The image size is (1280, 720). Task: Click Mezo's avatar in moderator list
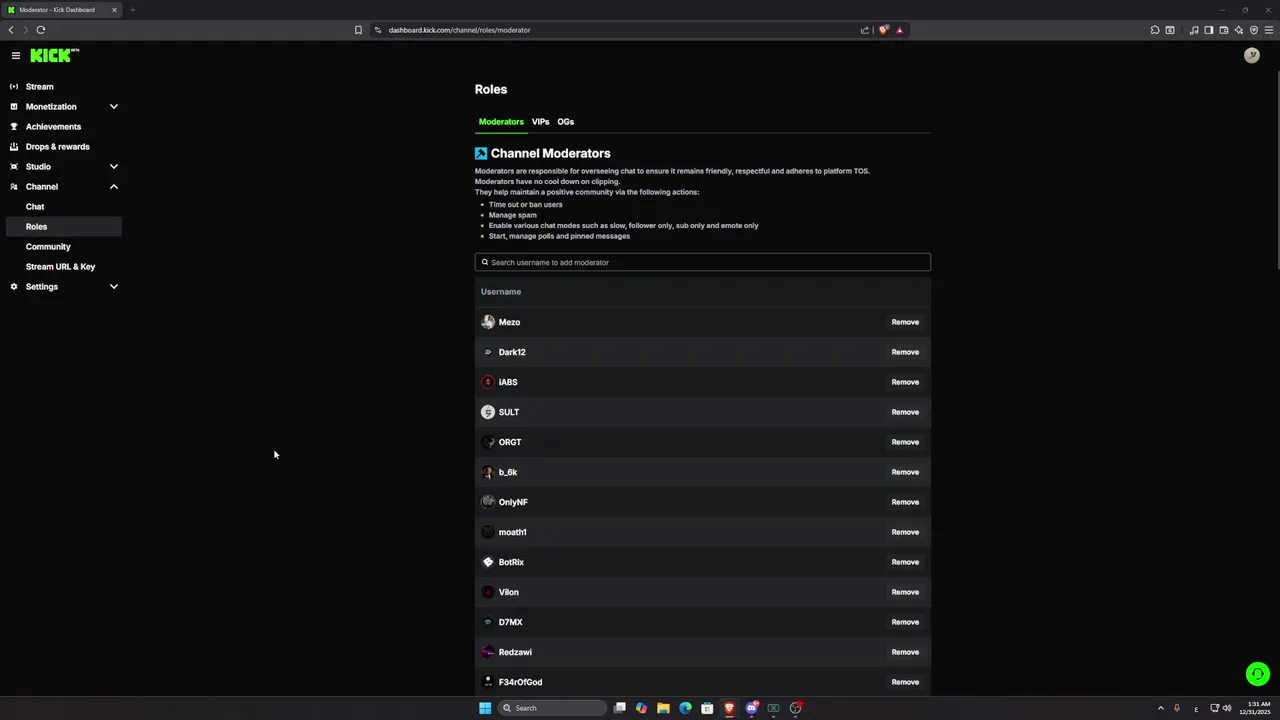tap(488, 322)
